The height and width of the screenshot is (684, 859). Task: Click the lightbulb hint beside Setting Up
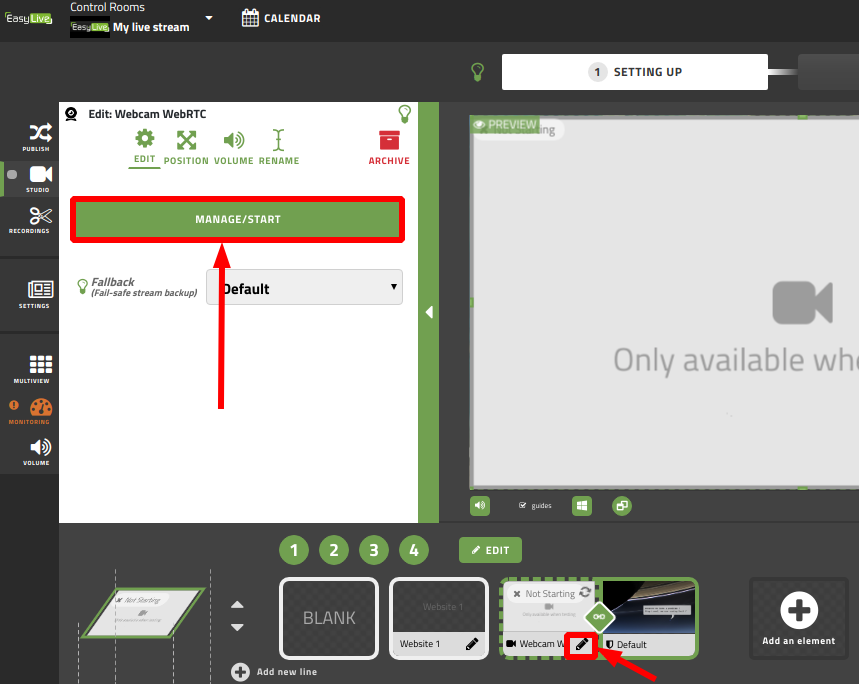pyautogui.click(x=478, y=72)
